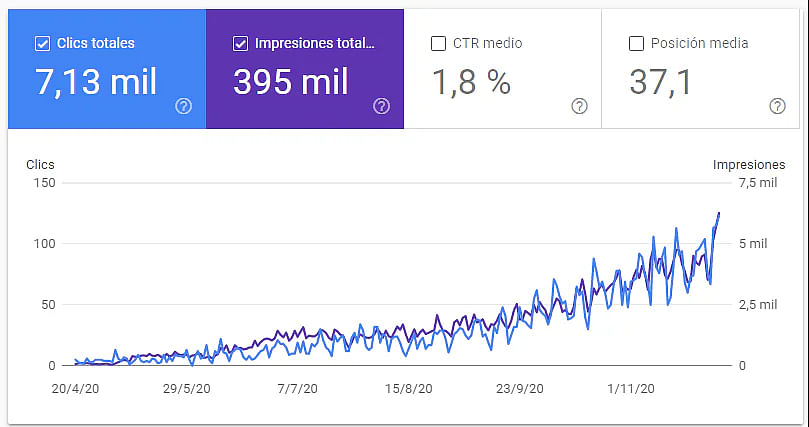Screen dimensions: 809x427
Task: Click the 7,13 mil clicks value
Action: pos(96,82)
